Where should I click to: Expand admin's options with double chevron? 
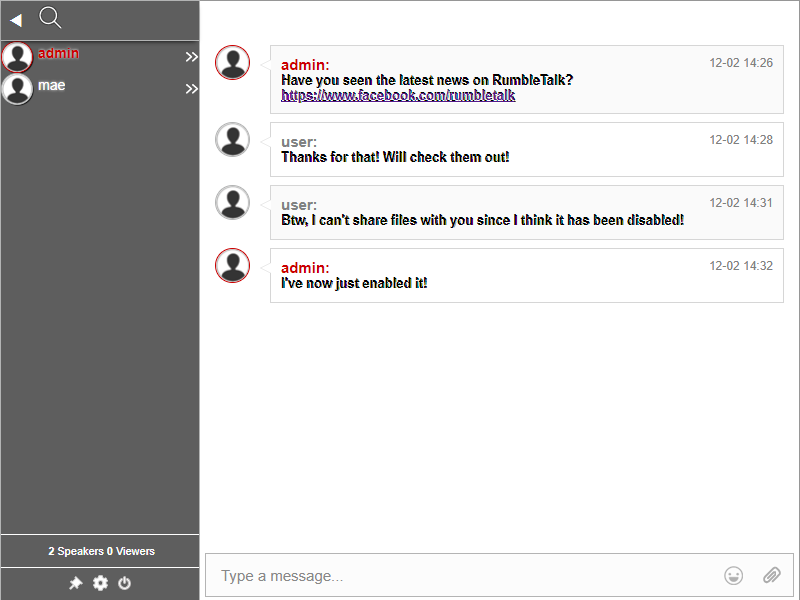pos(191,57)
